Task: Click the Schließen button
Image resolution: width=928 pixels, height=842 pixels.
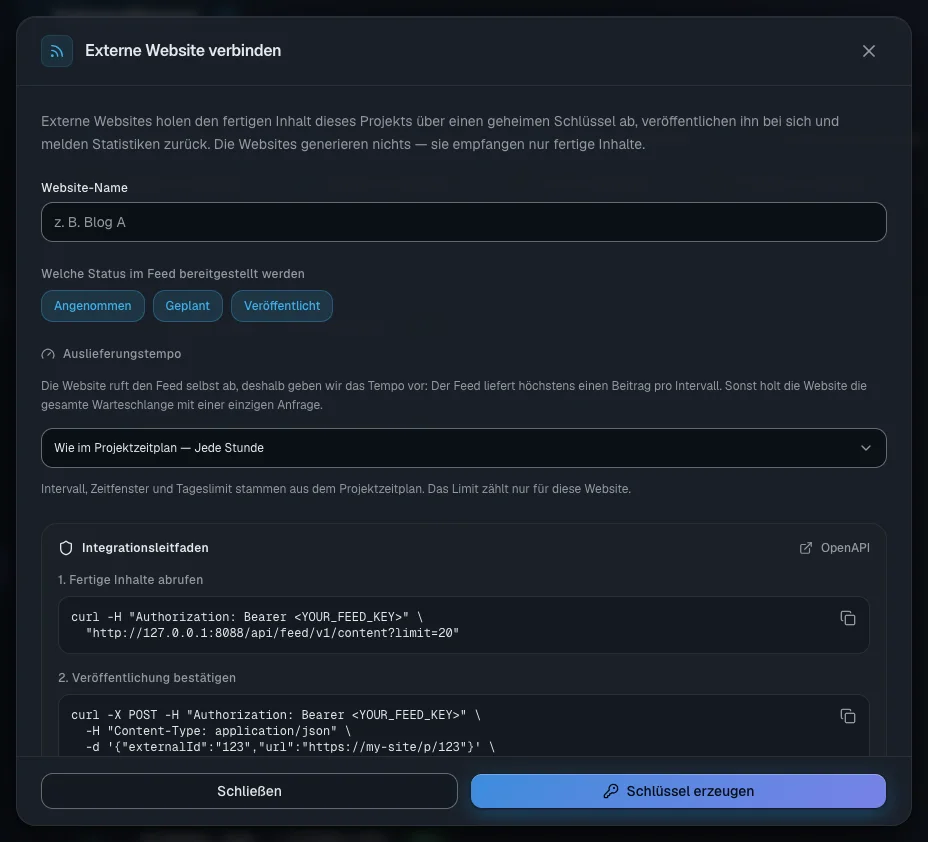Action: 249,791
